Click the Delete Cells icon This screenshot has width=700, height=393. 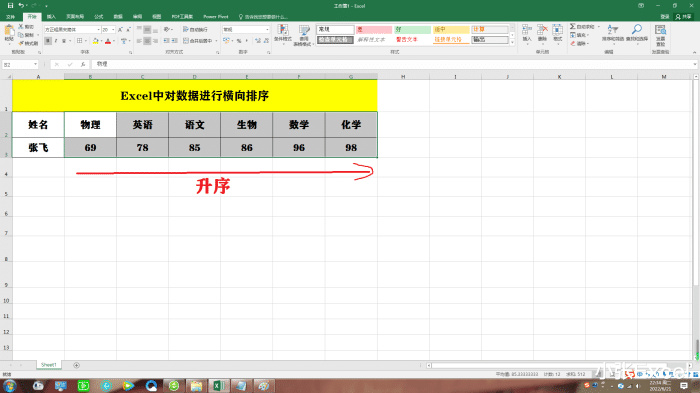click(x=542, y=33)
